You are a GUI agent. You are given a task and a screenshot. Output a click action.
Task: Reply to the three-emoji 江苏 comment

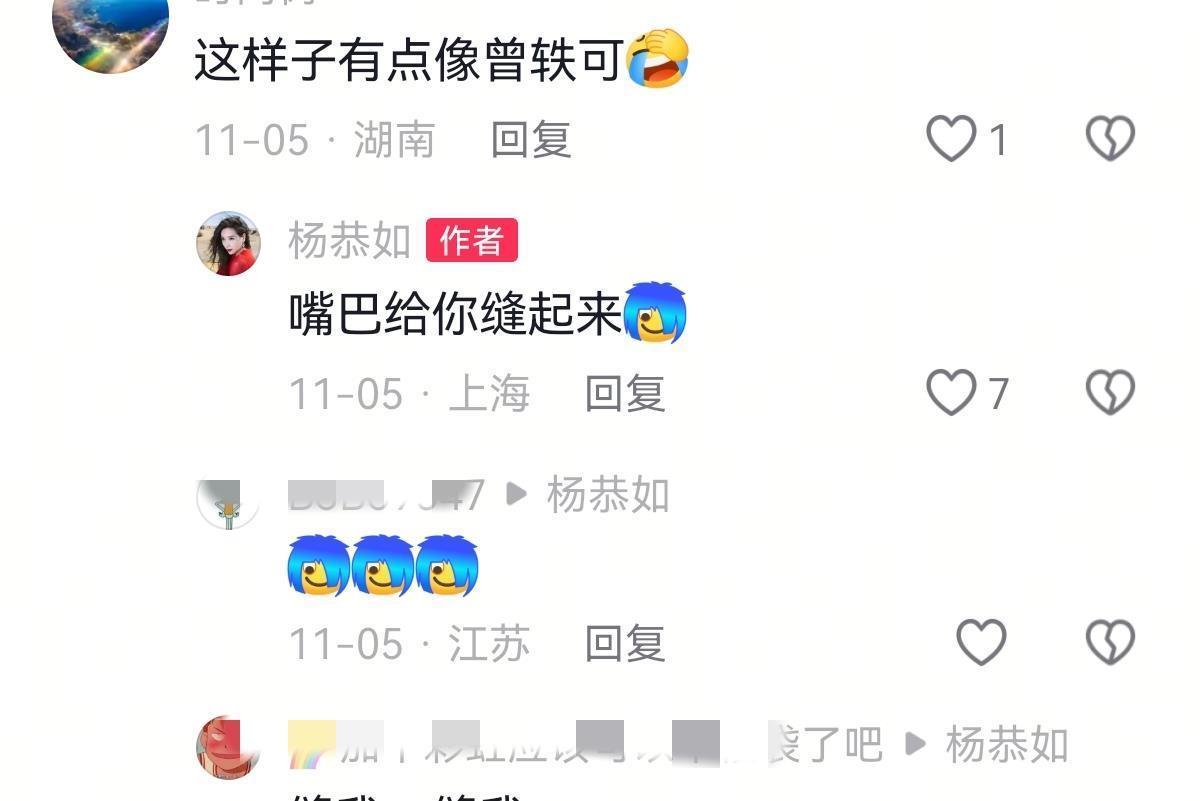click(625, 644)
